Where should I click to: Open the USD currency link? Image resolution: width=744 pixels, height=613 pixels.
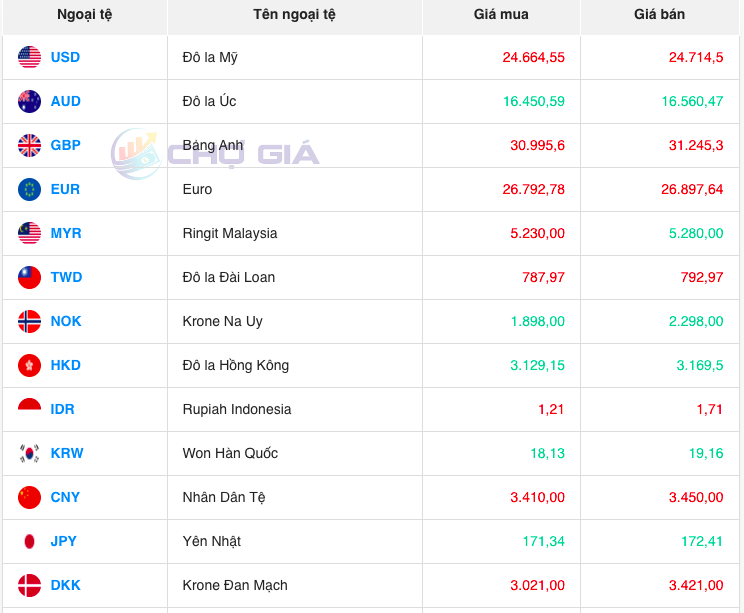[x=65, y=57]
